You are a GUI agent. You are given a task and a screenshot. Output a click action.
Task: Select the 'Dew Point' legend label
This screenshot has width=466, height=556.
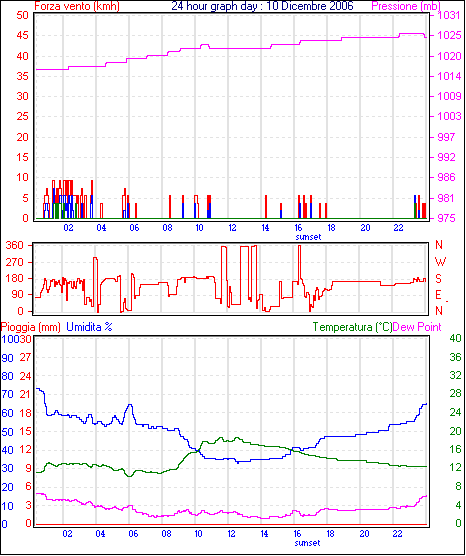(x=417, y=327)
